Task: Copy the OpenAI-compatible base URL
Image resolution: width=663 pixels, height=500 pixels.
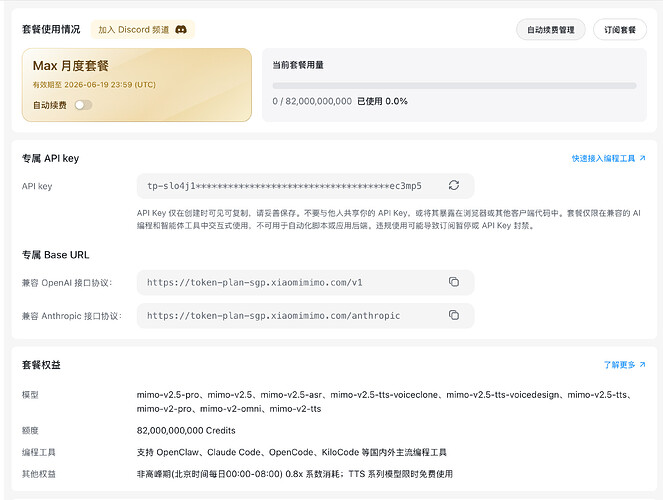Action: 454,282
